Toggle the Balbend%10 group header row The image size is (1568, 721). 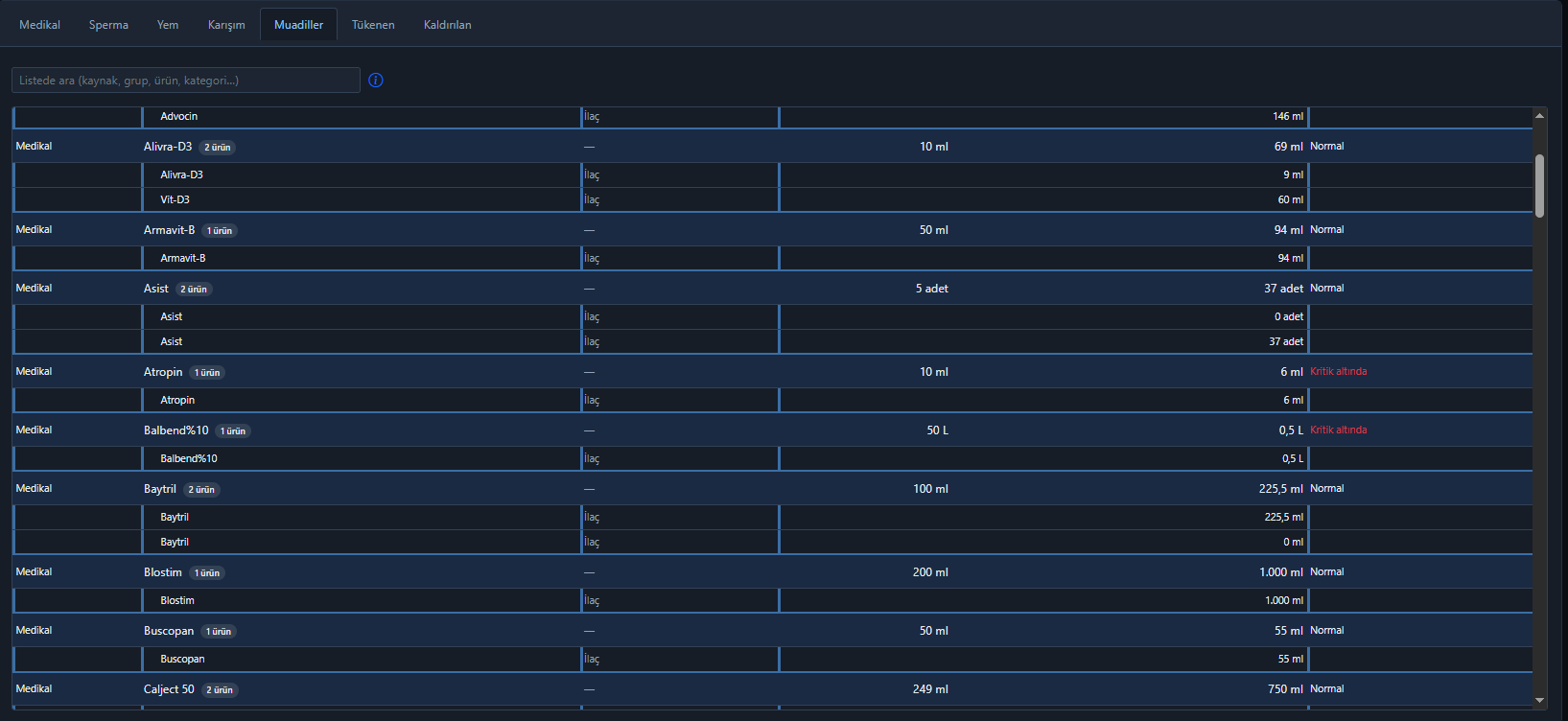pos(772,430)
